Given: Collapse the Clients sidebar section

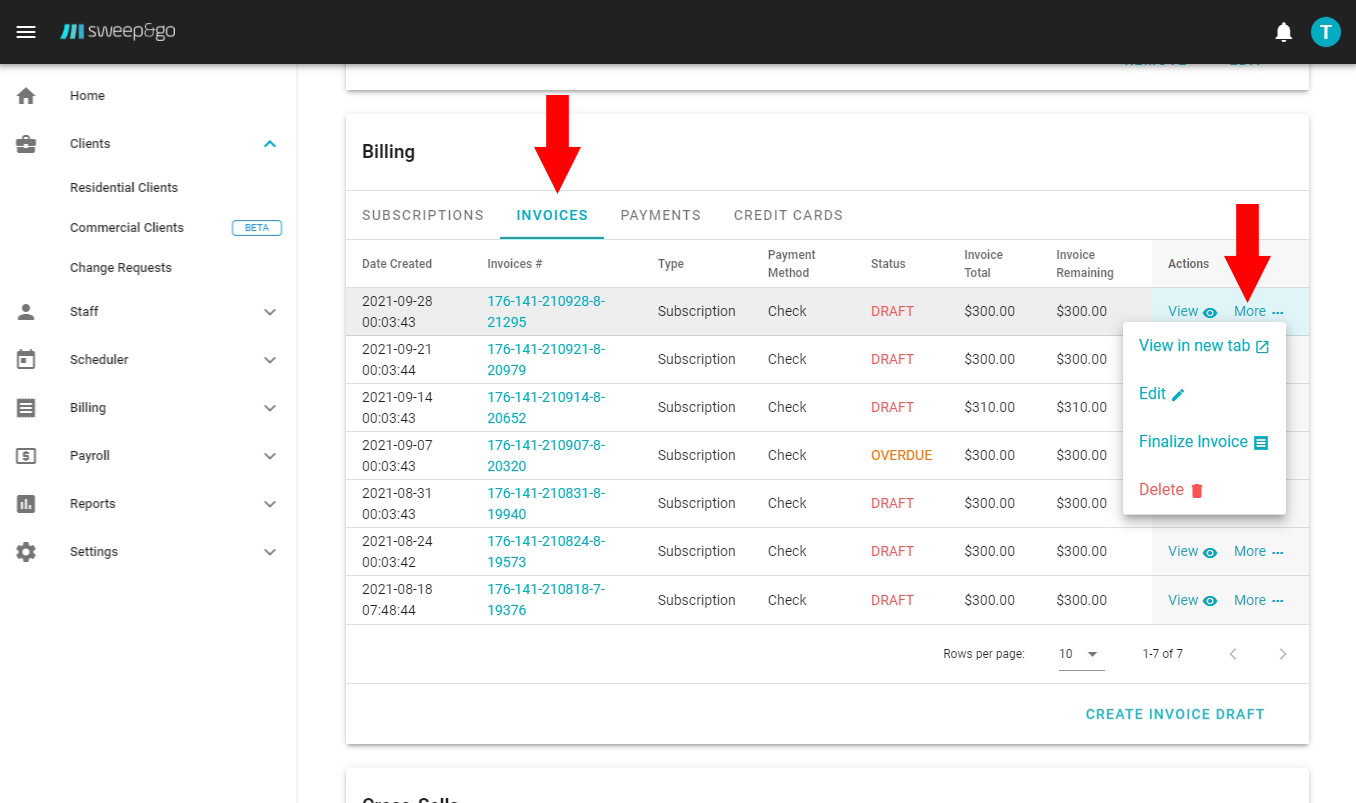Looking at the screenshot, I should 269,144.
